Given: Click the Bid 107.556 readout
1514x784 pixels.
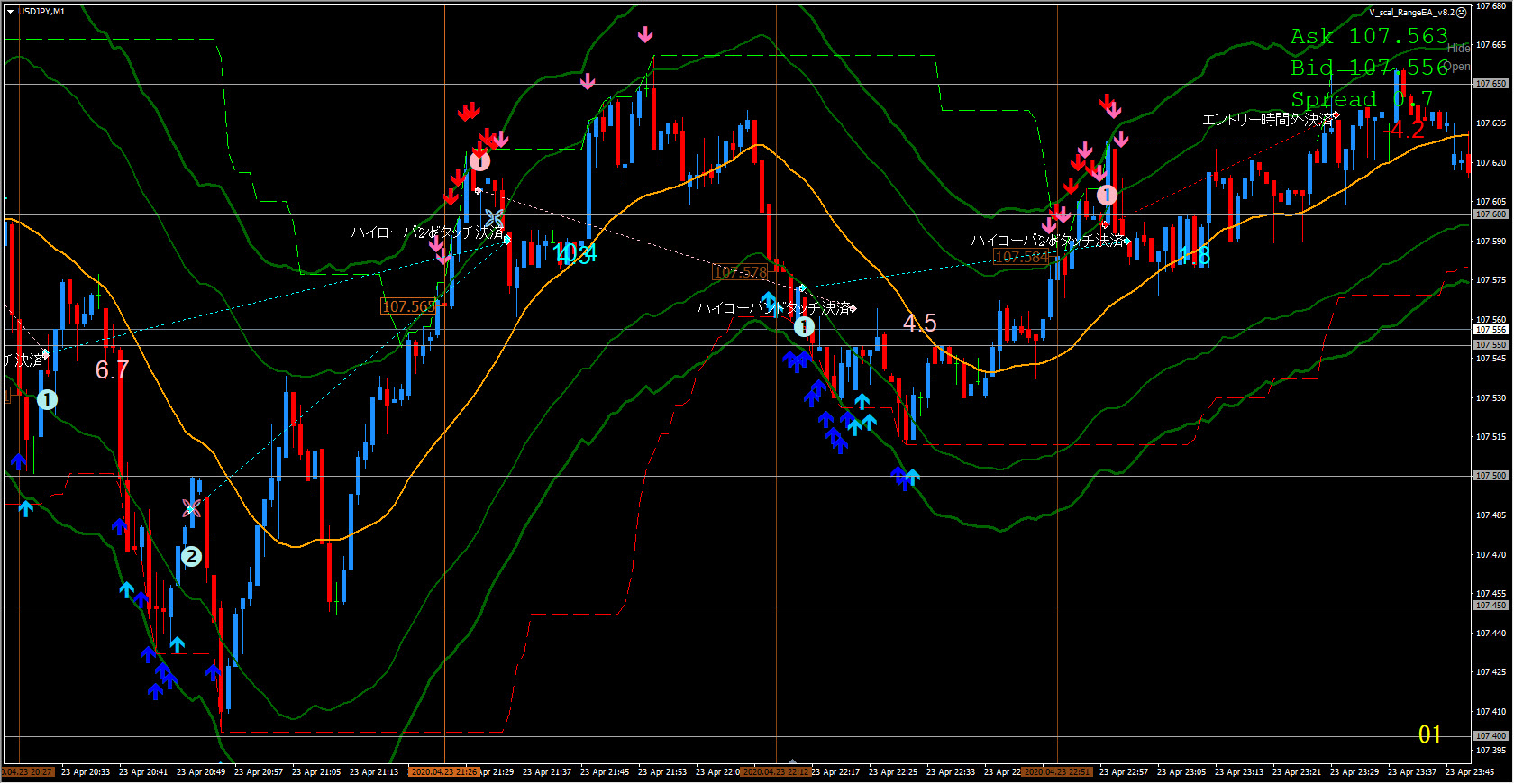Looking at the screenshot, I should click(1369, 68).
